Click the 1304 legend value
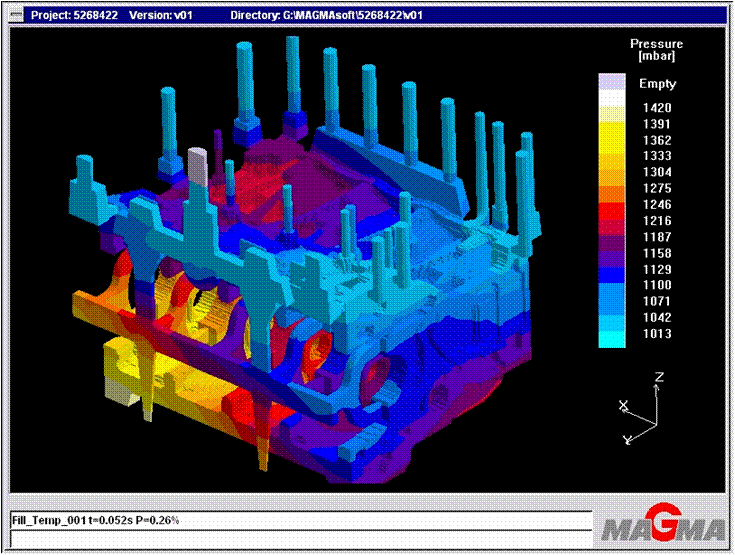 [657, 172]
